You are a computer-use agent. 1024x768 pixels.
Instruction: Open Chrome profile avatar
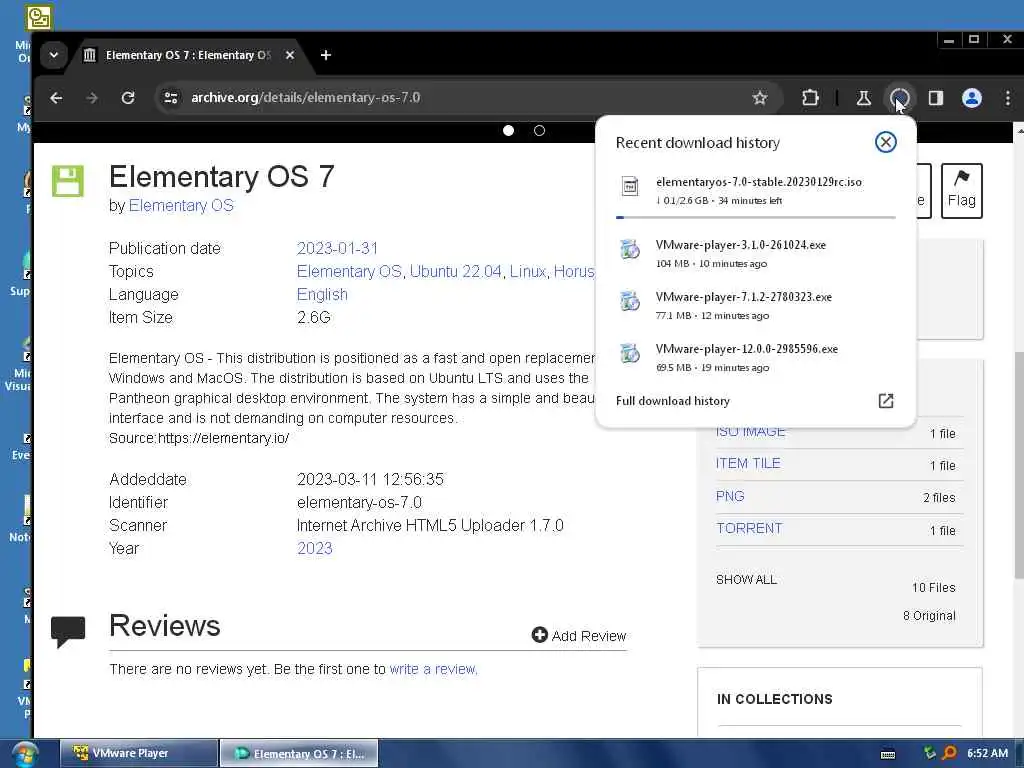(x=972, y=98)
